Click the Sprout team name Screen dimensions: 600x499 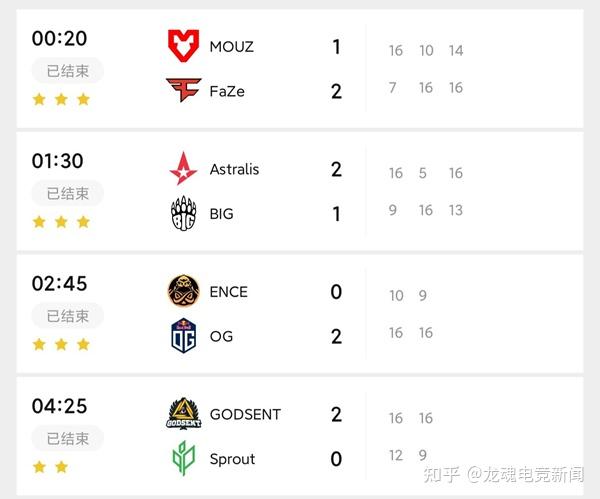[232, 459]
